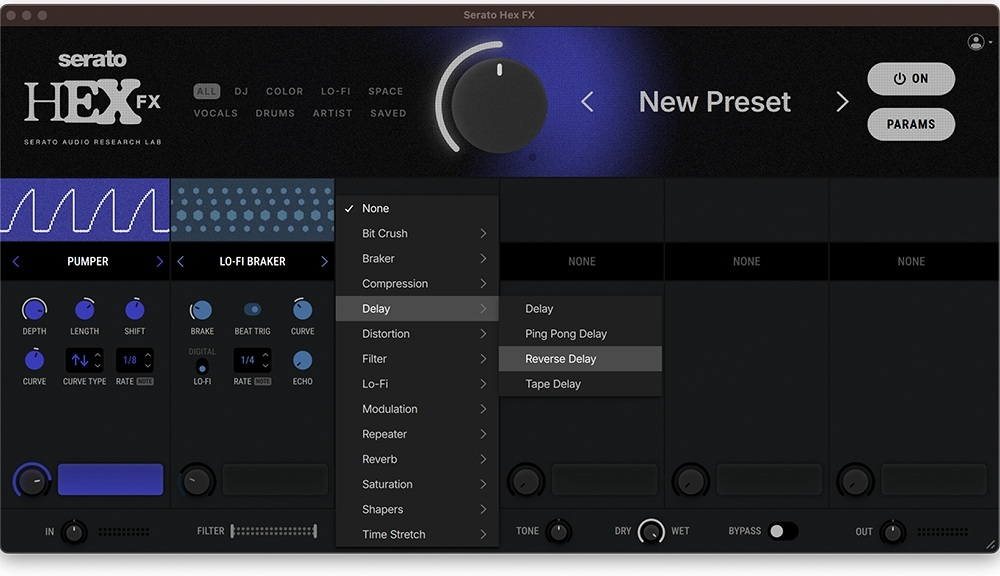The image size is (1000, 576).
Task: Click the TONE knob
Action: coord(558,531)
